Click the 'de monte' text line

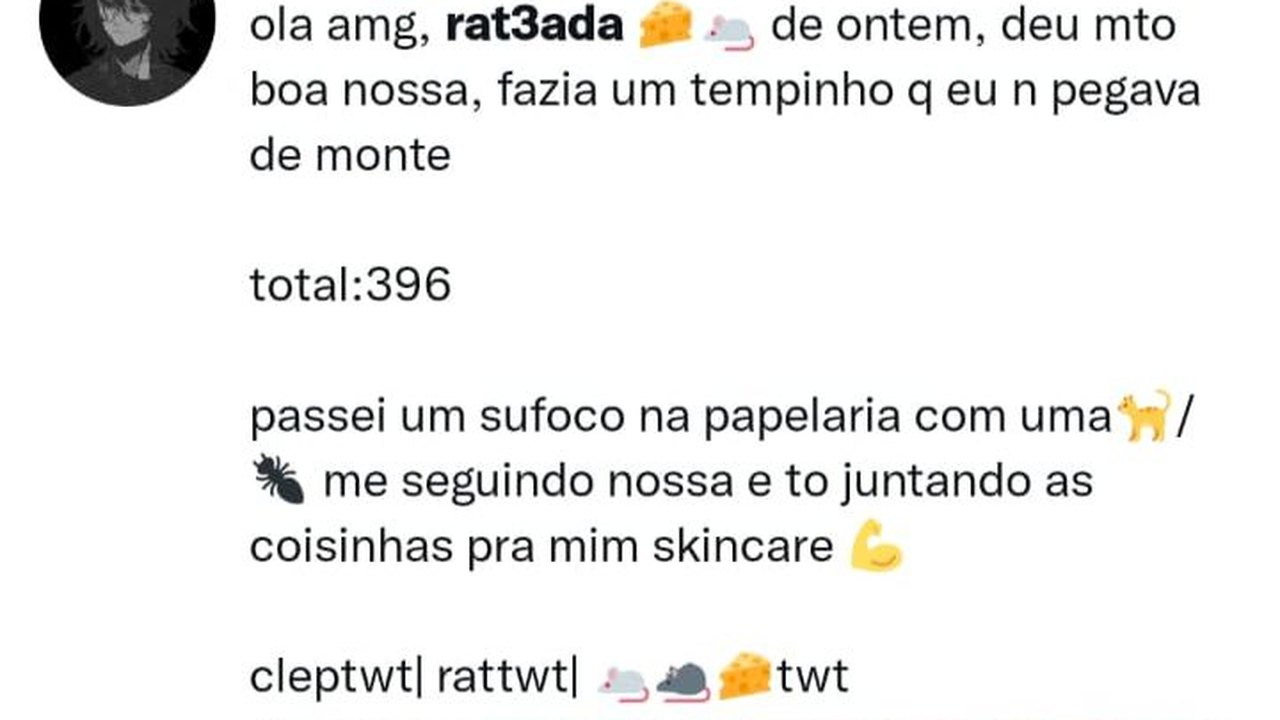(x=350, y=156)
